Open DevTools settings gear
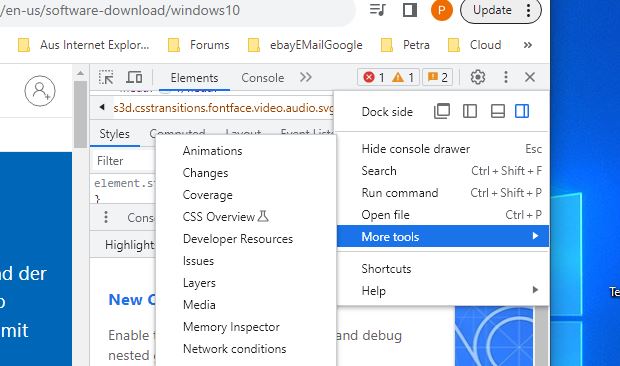The image size is (620, 366). [x=478, y=77]
